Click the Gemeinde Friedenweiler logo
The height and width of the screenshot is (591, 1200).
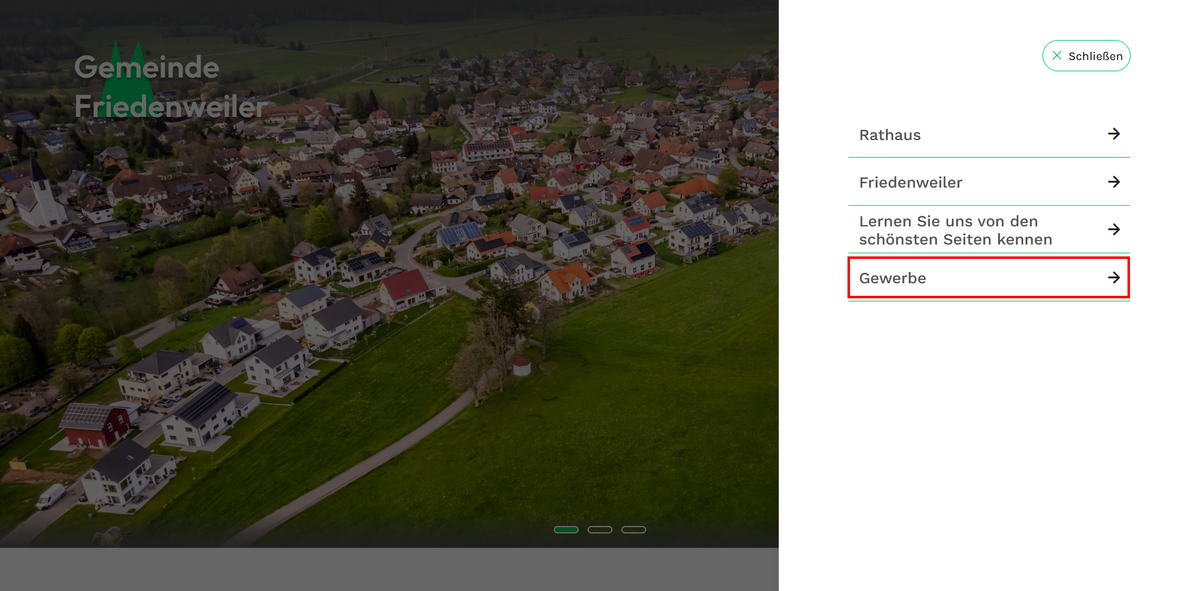(x=170, y=82)
